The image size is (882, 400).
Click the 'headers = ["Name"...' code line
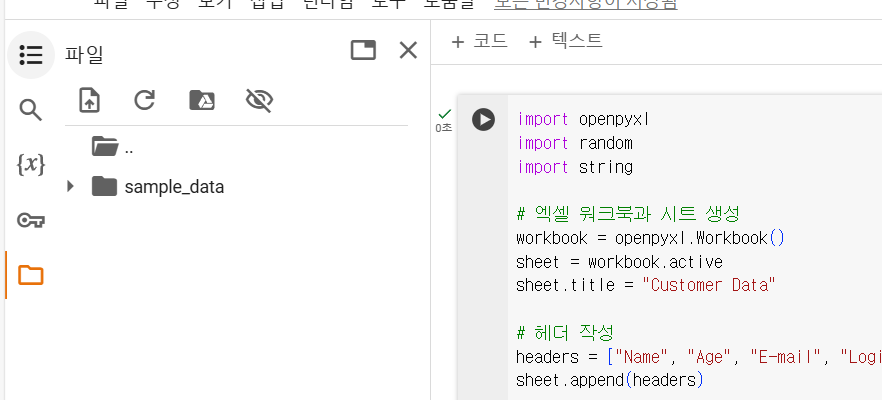coord(699,357)
